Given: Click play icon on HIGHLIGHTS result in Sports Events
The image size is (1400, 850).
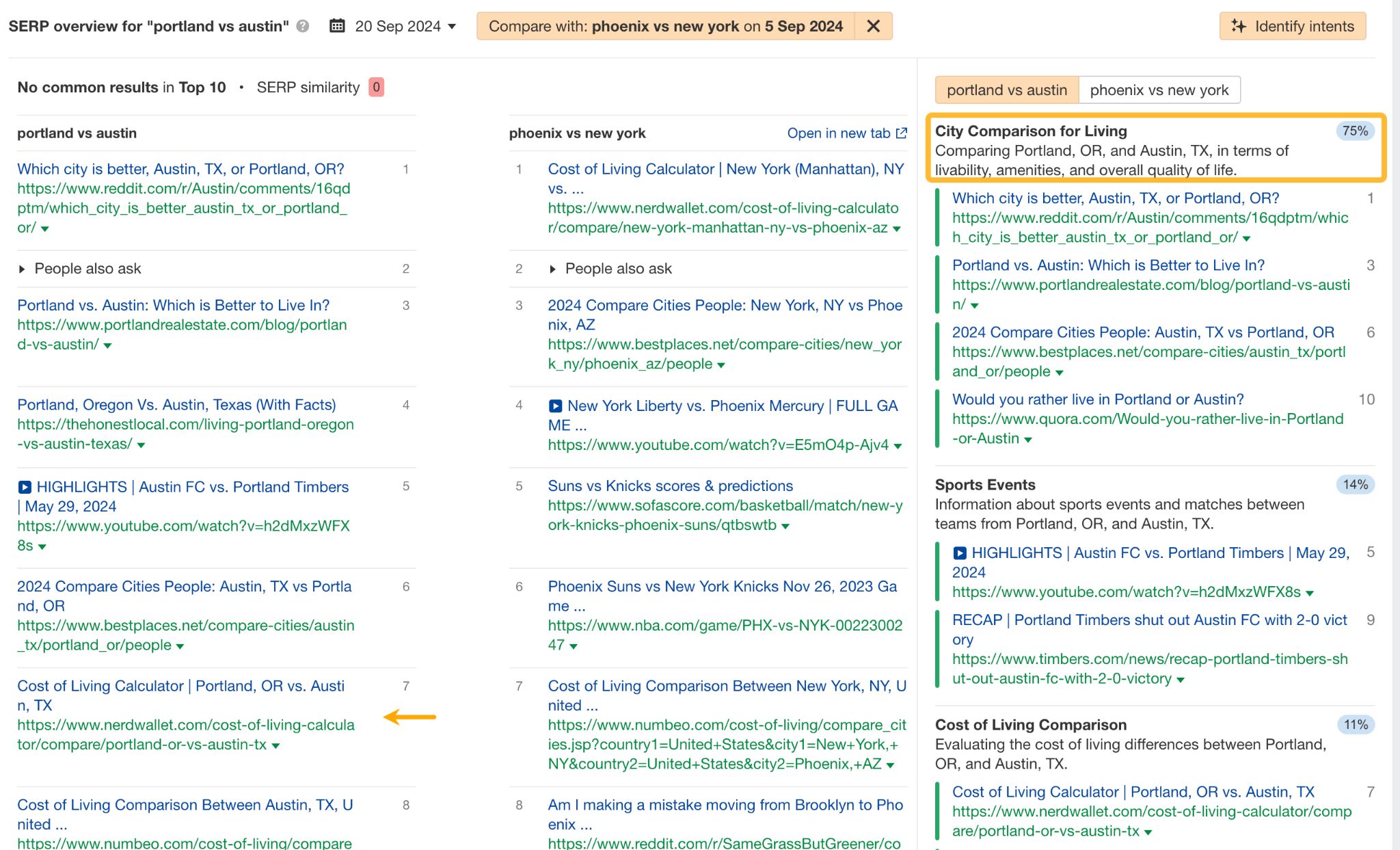Looking at the screenshot, I should pyautogui.click(x=960, y=553).
